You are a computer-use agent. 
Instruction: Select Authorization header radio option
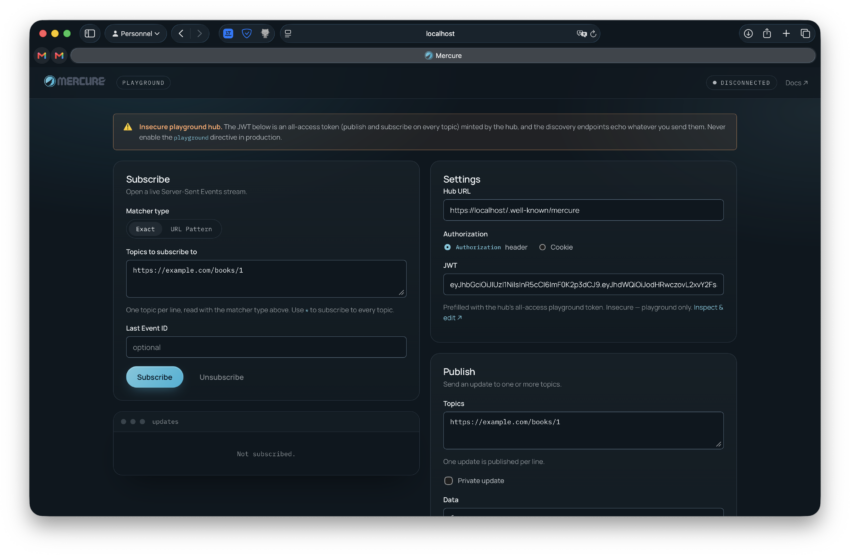(447, 247)
